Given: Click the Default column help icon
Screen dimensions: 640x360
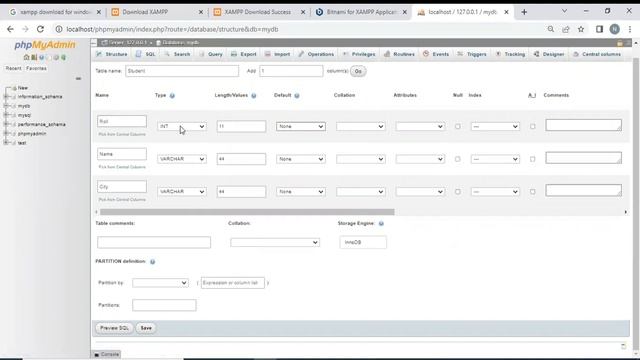Looking at the screenshot, I should tap(297, 96).
